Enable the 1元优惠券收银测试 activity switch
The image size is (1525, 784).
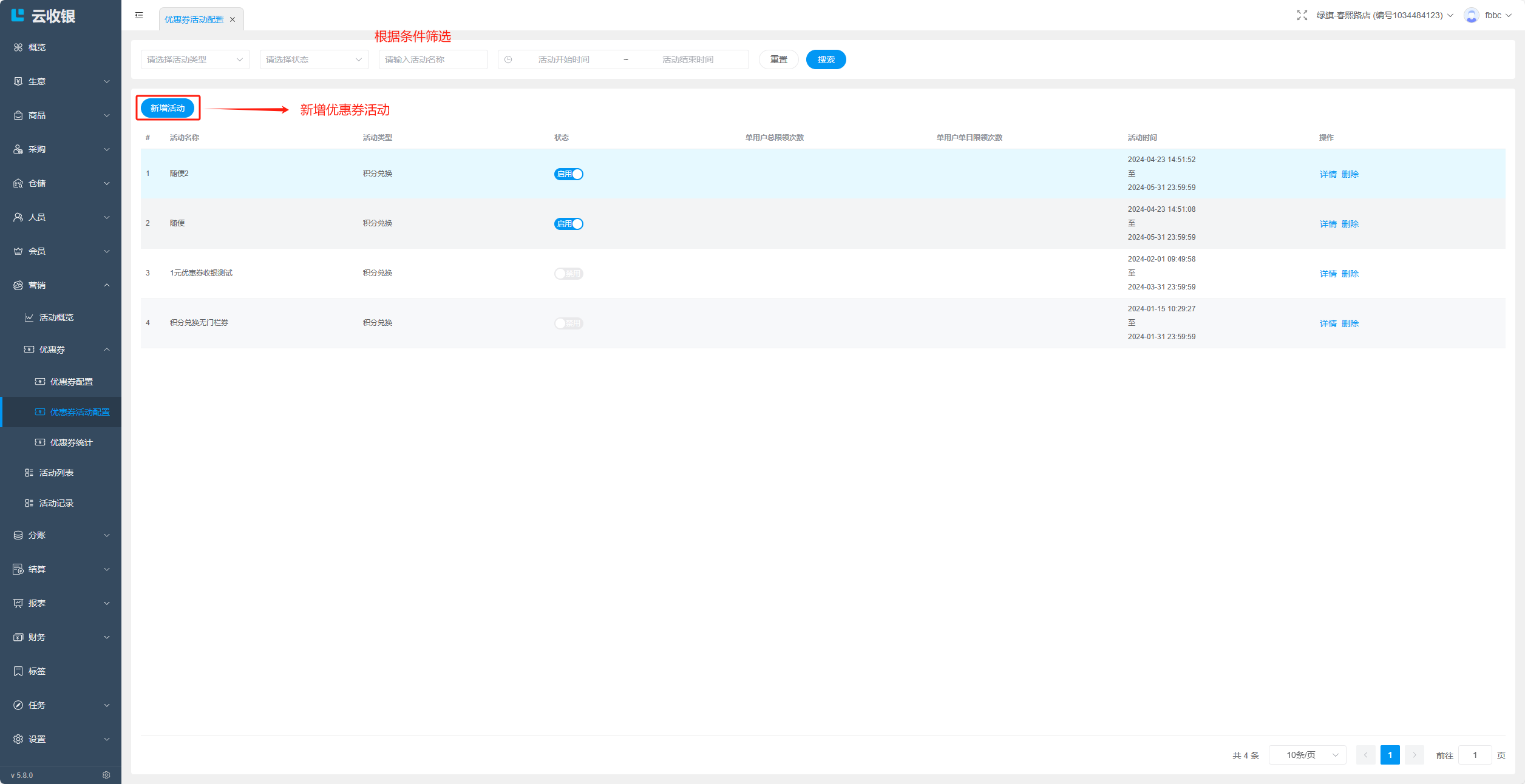pyautogui.click(x=568, y=274)
